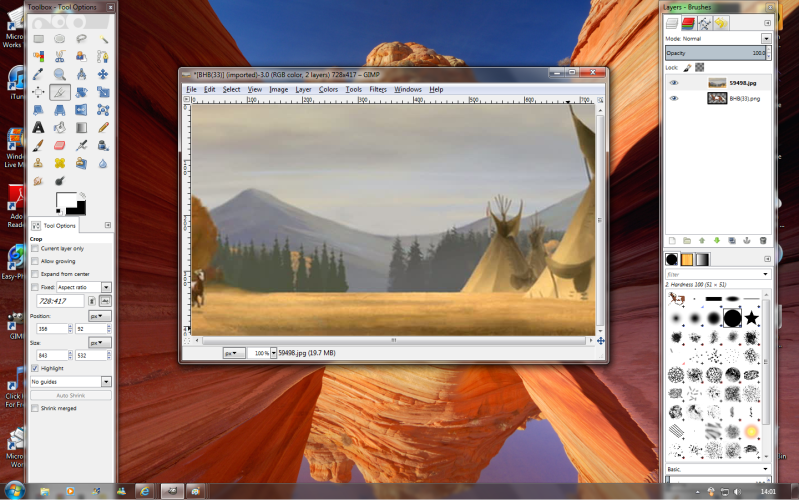Screen dimensions: 799x504
Task: Open the Size unit px dropdown
Action: [x=99, y=343]
